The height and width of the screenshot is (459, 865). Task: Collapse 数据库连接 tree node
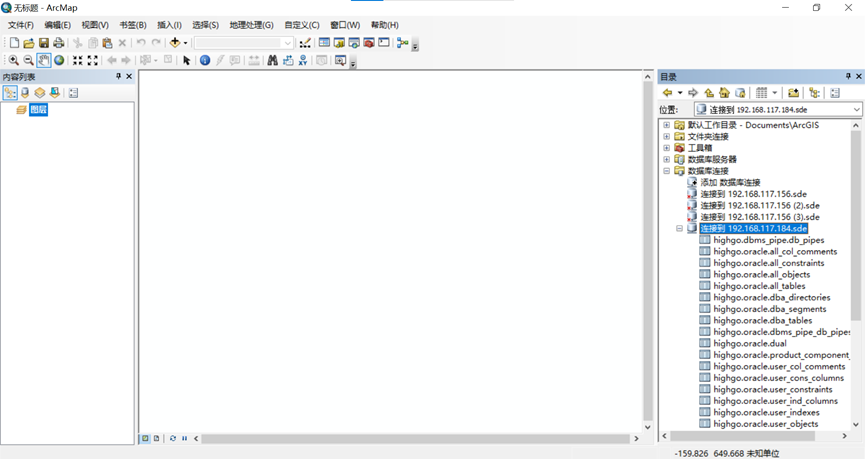coord(666,171)
